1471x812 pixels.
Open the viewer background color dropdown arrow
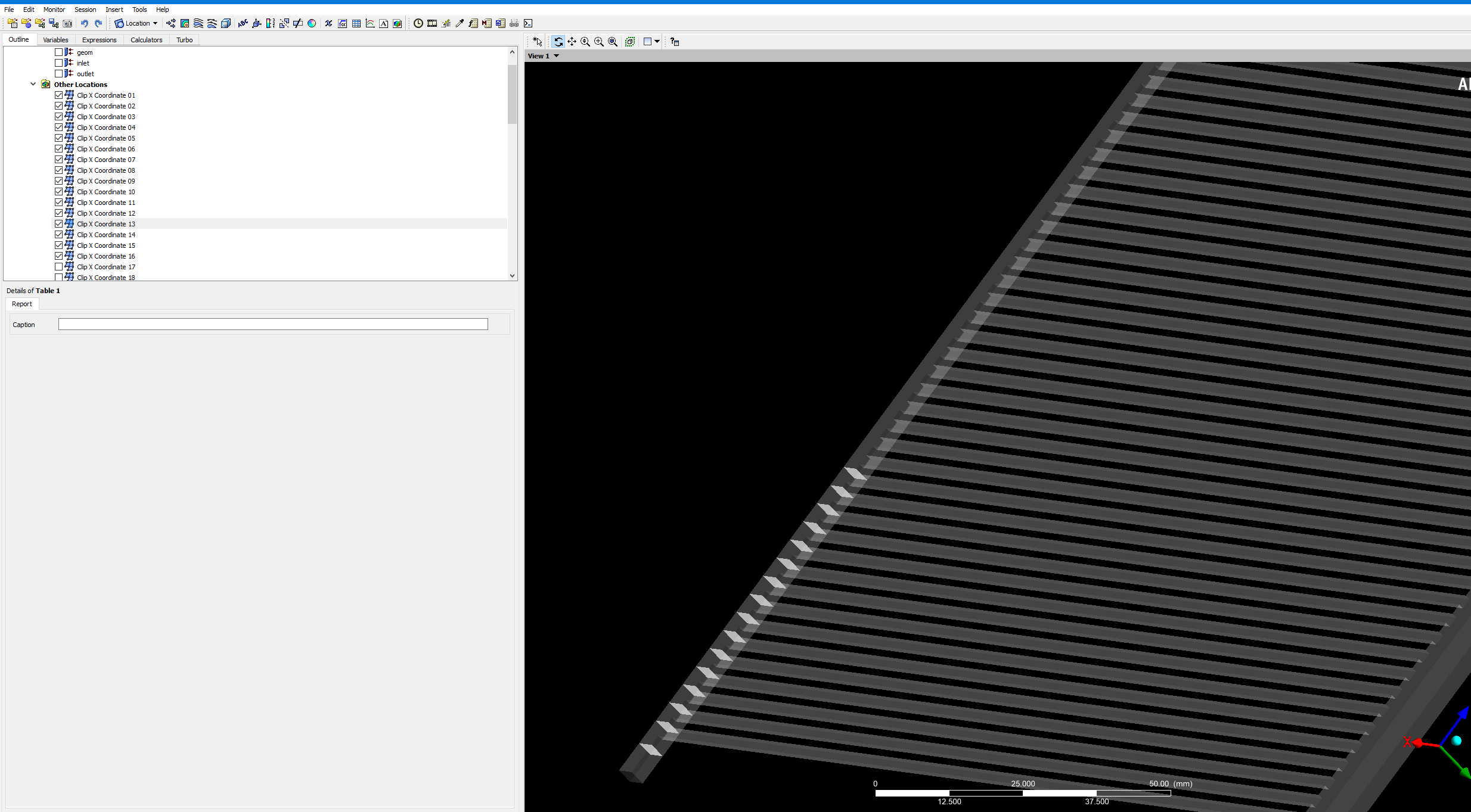pos(657,42)
